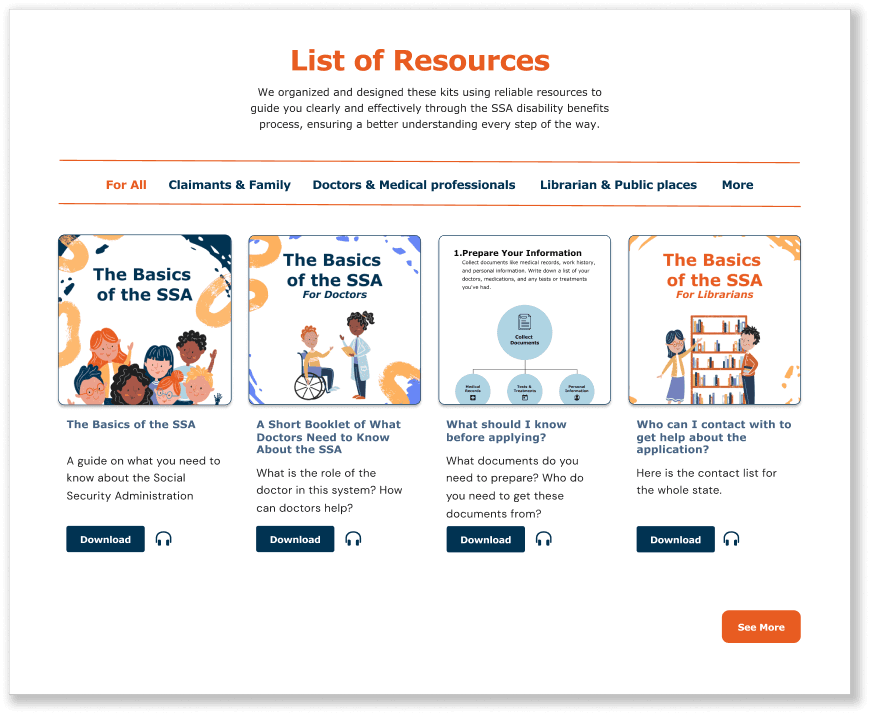
Task: Open 'Who can I contact with' title link
Action: coord(714,437)
